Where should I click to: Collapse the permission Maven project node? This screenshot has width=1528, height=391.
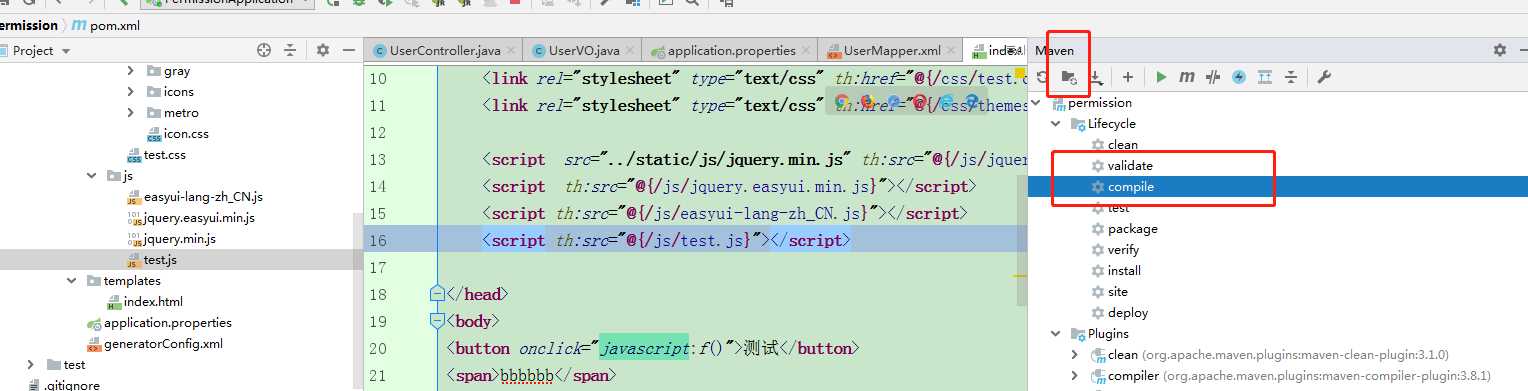1035,103
